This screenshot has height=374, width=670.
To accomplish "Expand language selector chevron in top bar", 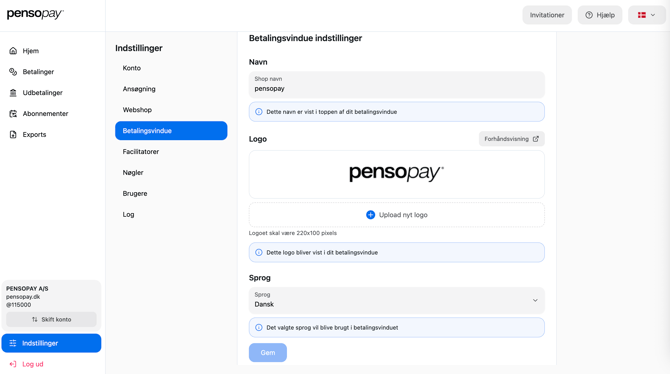I will 653,15.
